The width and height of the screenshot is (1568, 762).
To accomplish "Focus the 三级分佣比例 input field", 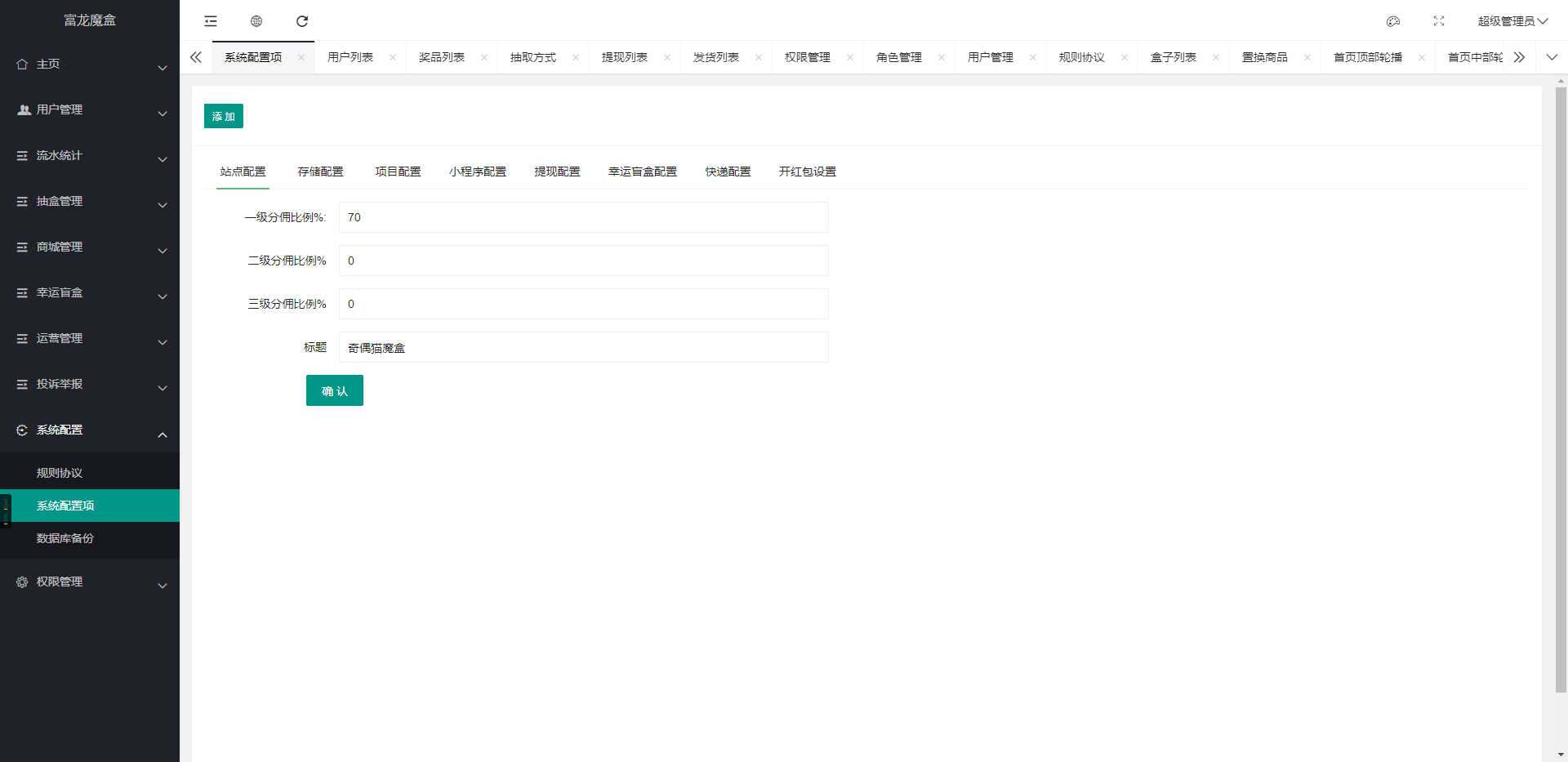I will 584,304.
